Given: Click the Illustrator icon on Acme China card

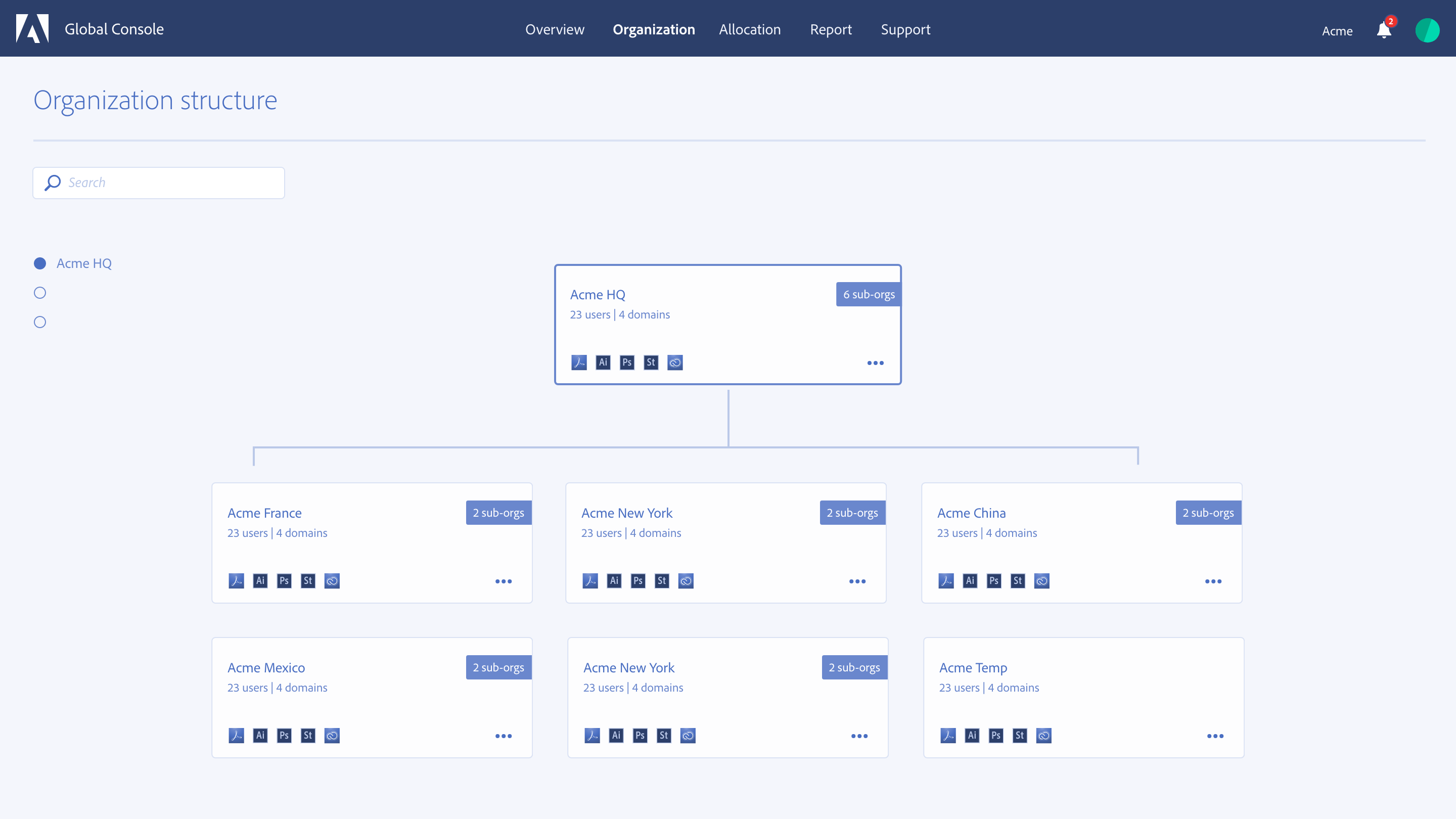Looking at the screenshot, I should point(970,580).
